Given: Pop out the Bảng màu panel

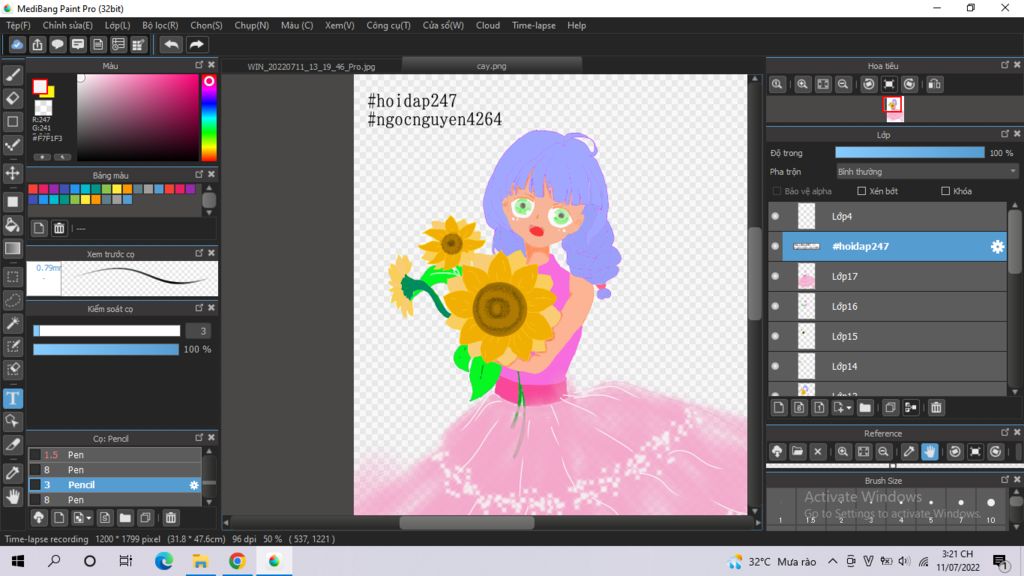Looking at the screenshot, I should click(199, 174).
